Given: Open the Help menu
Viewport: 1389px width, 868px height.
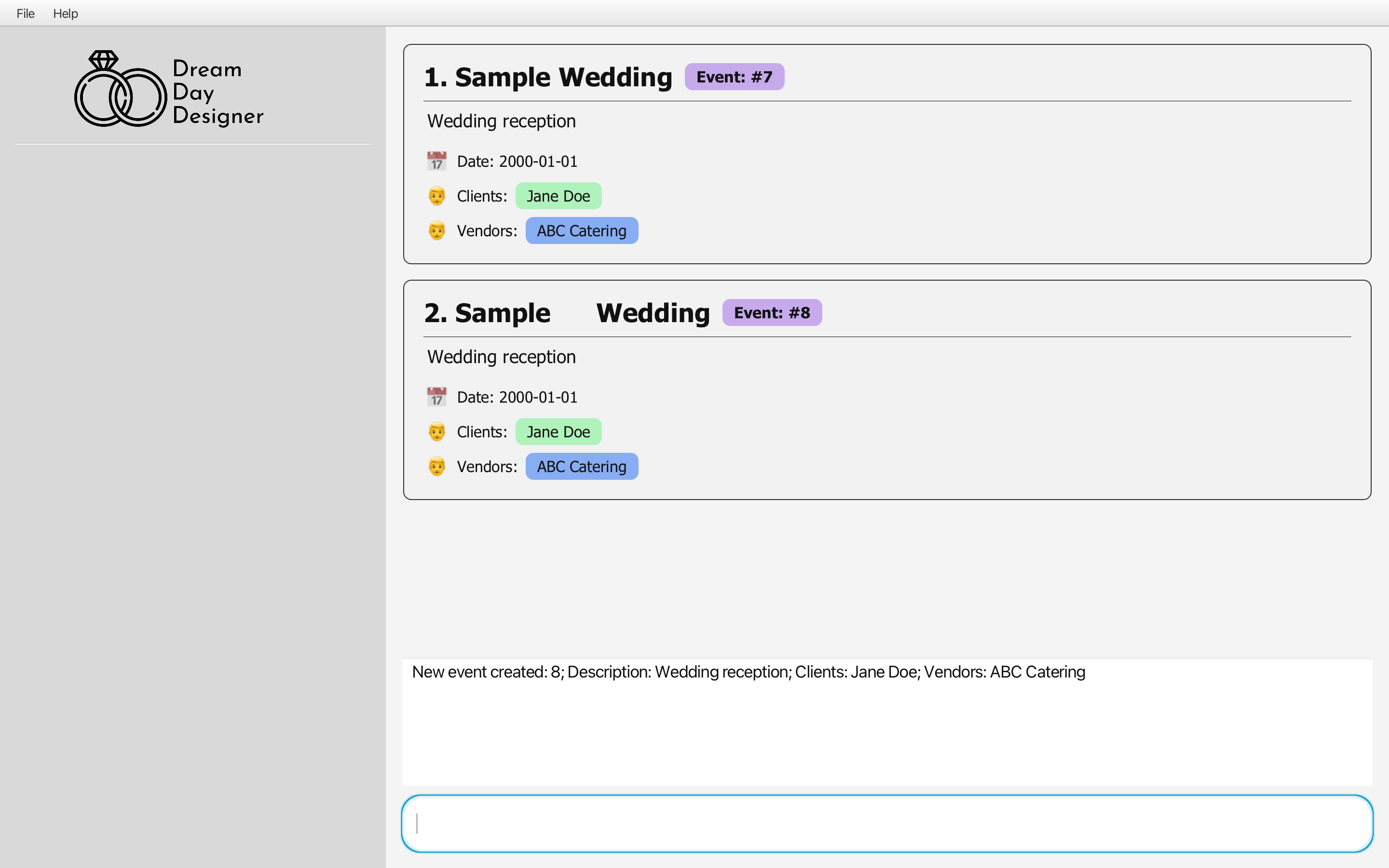Looking at the screenshot, I should tap(66, 13).
